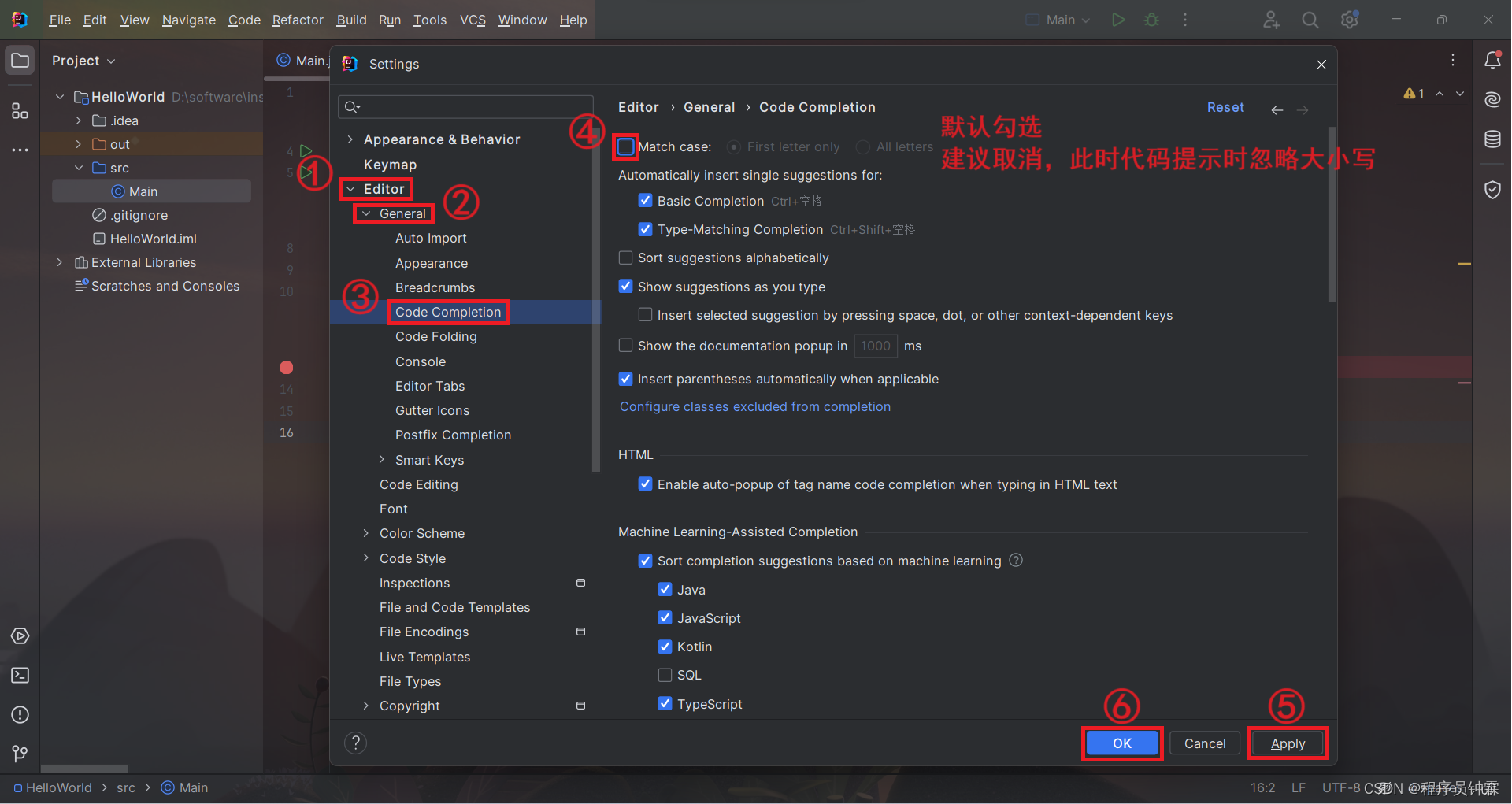1512x804 pixels.
Task: Open more run actions vertical dots
Action: (x=1185, y=20)
